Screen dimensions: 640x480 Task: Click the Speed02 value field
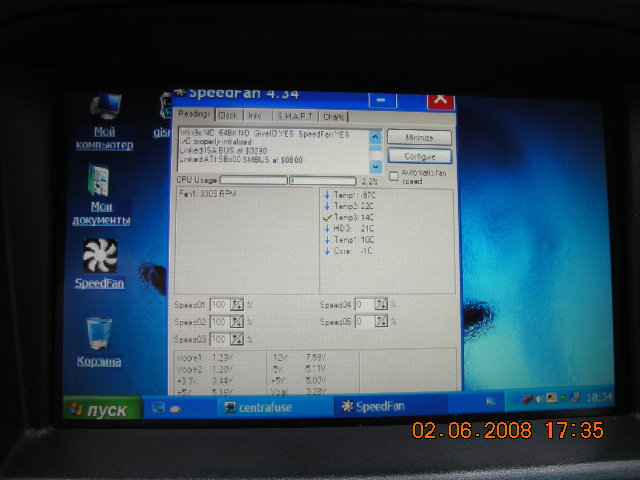pos(220,322)
